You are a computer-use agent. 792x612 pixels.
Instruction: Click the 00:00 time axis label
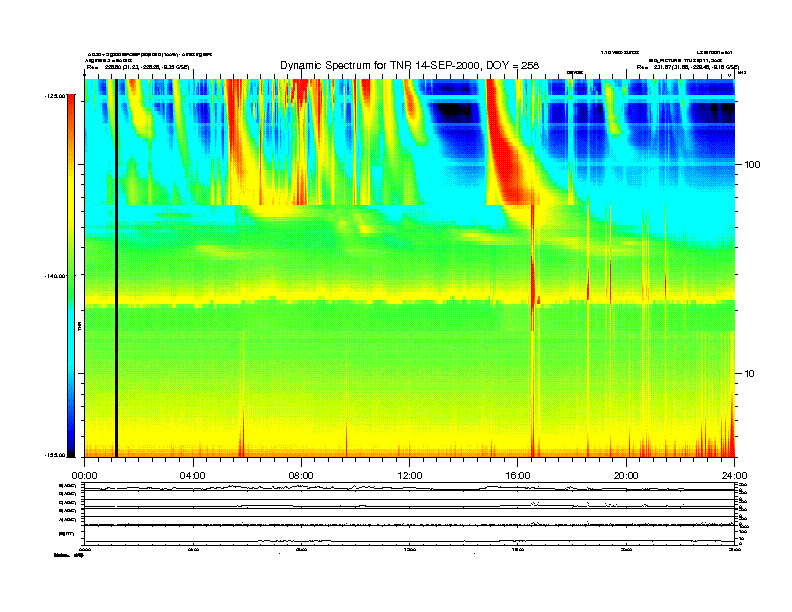85,476
